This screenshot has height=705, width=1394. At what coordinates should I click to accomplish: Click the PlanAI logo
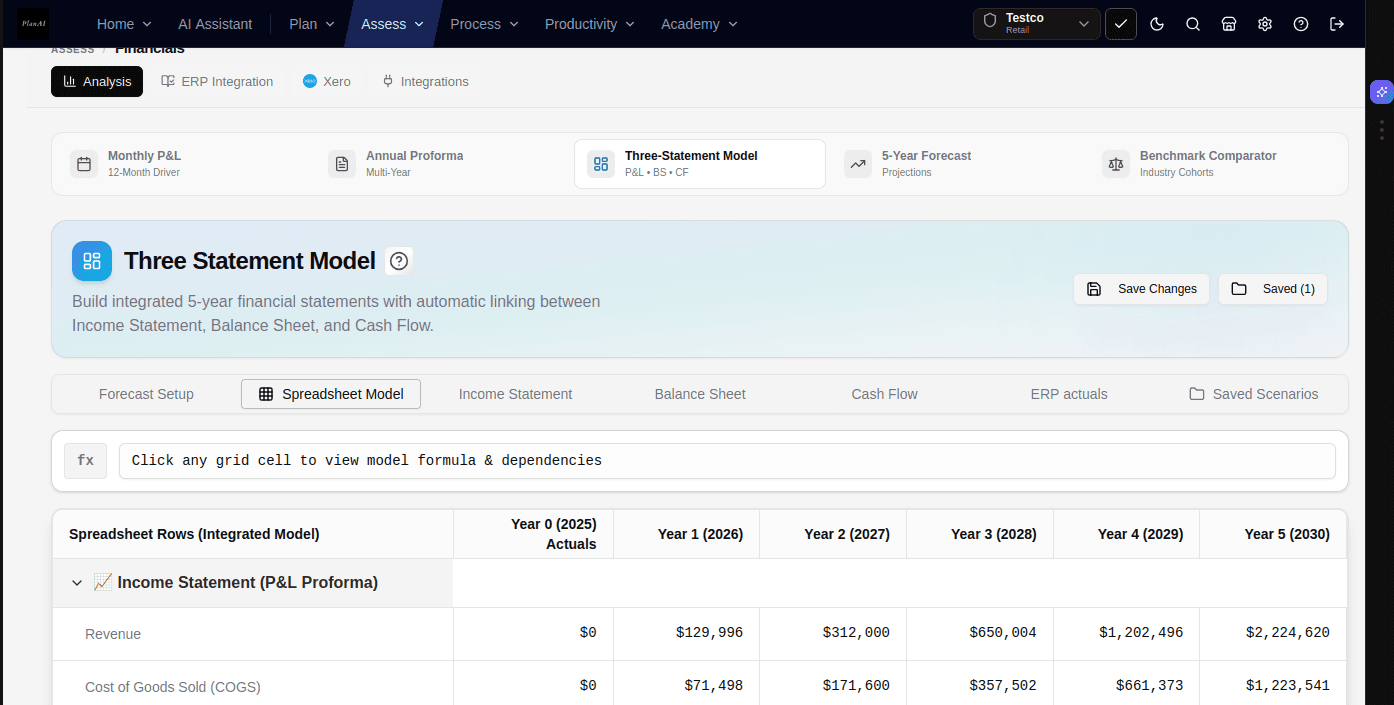point(33,23)
